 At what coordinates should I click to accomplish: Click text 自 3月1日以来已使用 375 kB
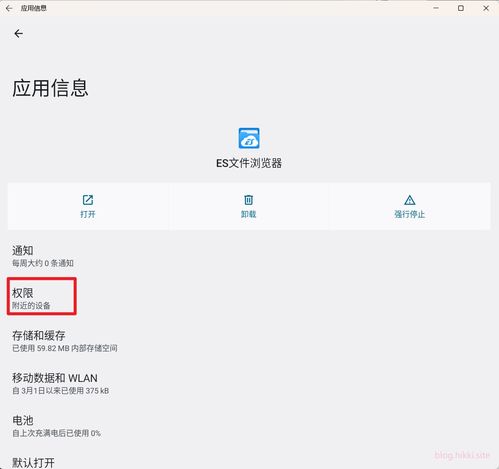(61, 391)
